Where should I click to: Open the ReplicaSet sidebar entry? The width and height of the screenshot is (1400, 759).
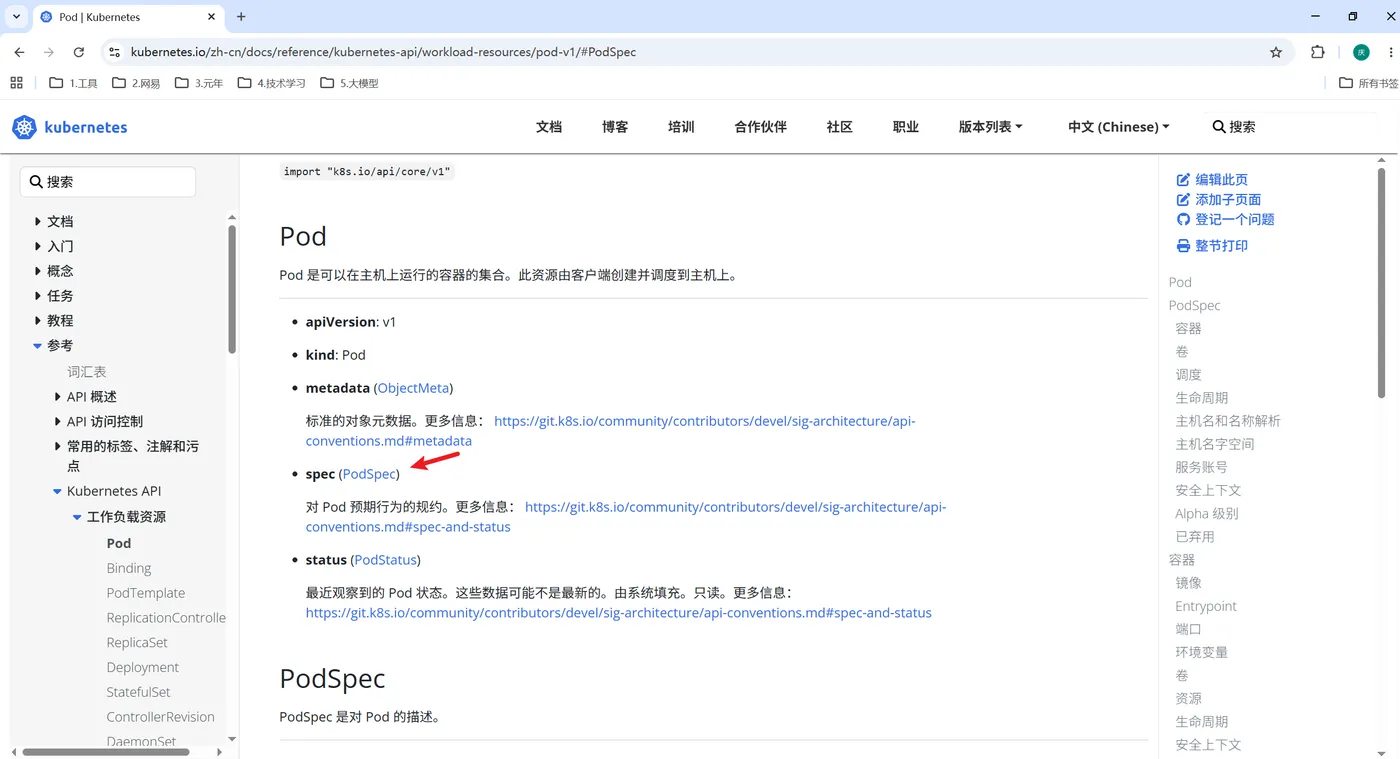point(137,643)
